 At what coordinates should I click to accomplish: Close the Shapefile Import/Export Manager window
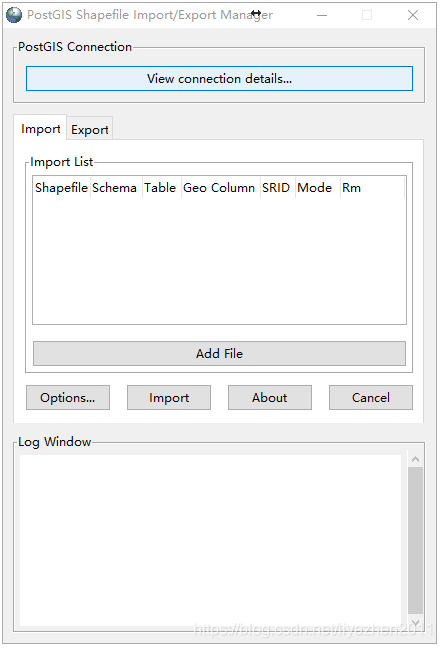click(x=413, y=15)
